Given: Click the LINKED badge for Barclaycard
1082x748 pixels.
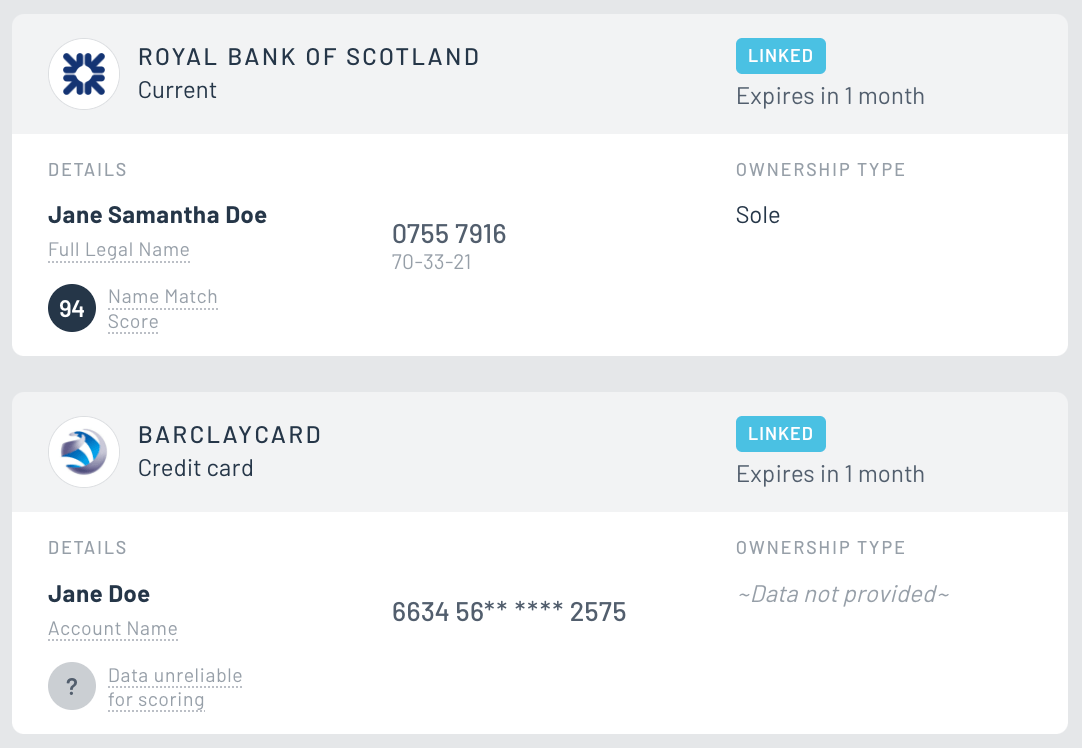Looking at the screenshot, I should [780, 434].
